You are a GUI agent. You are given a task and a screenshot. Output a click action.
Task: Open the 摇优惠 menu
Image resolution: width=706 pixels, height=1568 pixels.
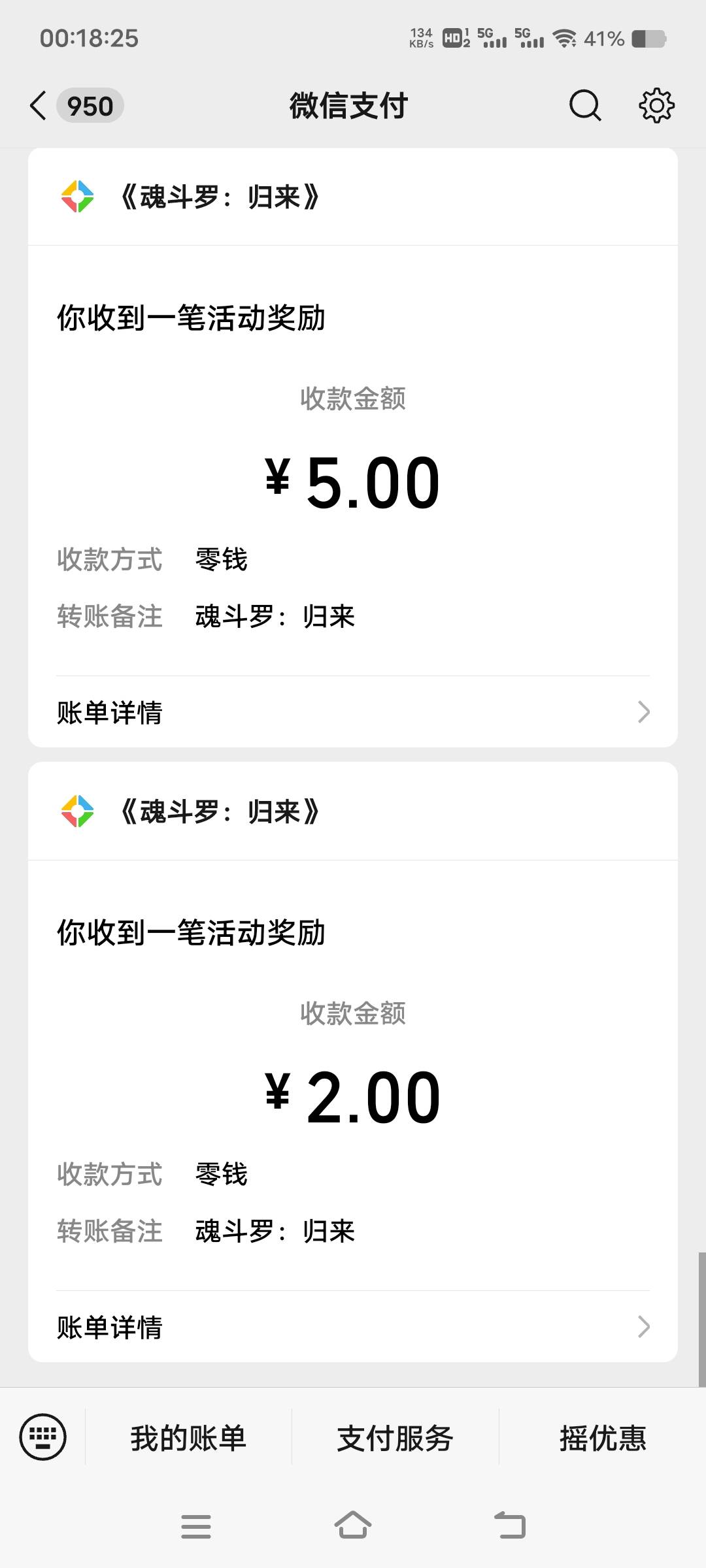pyautogui.click(x=602, y=1438)
